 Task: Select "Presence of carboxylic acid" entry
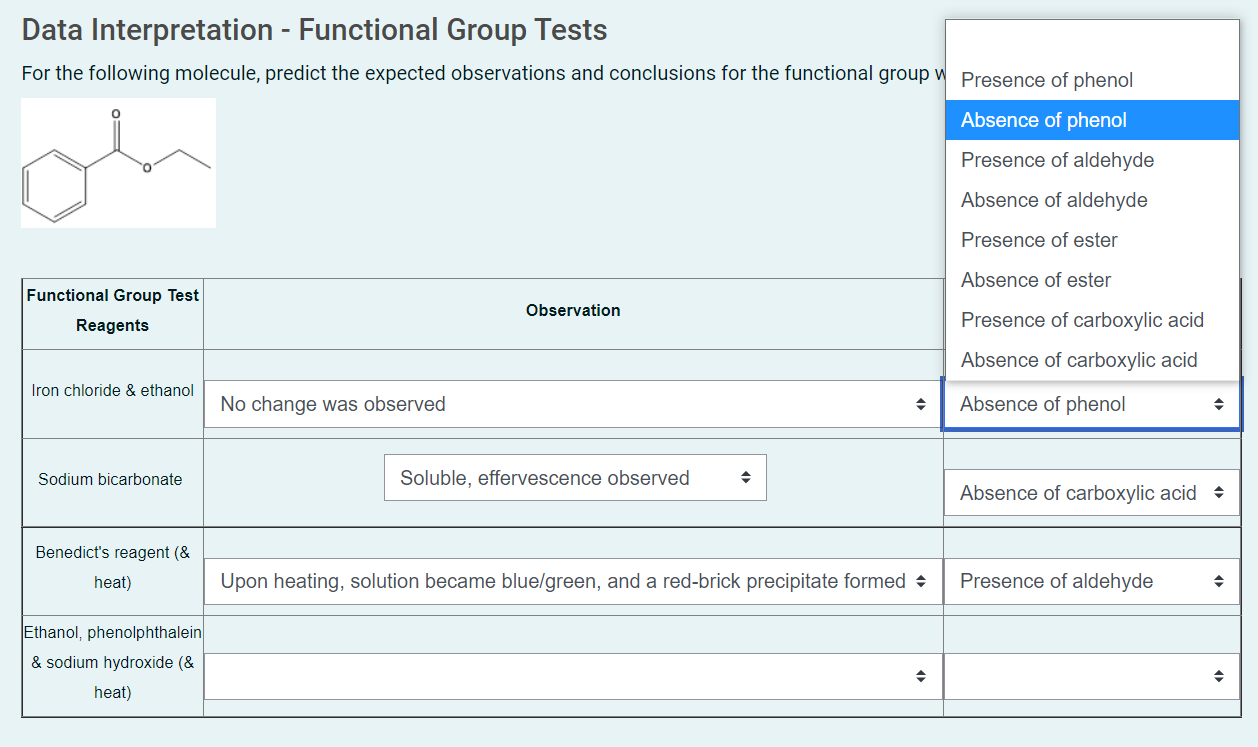tap(1081, 320)
